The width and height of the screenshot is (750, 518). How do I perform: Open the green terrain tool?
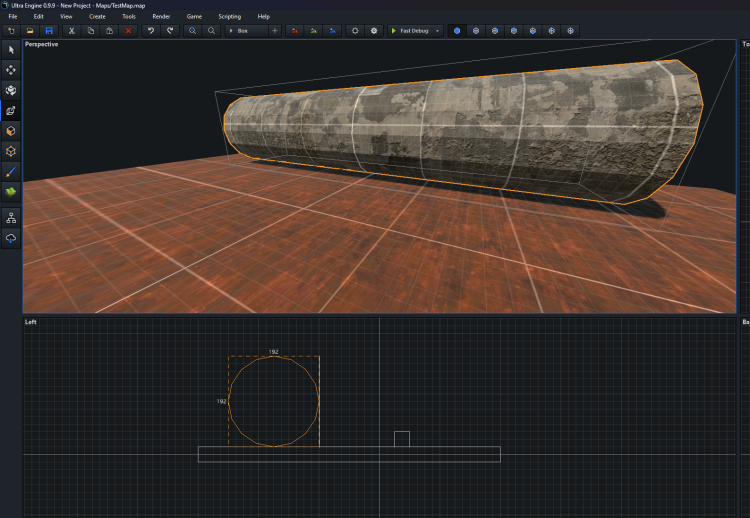click(11, 191)
